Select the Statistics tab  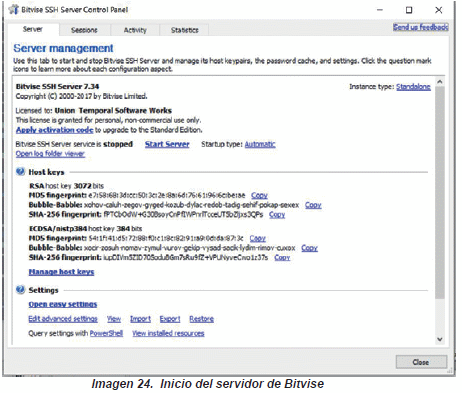185,30
